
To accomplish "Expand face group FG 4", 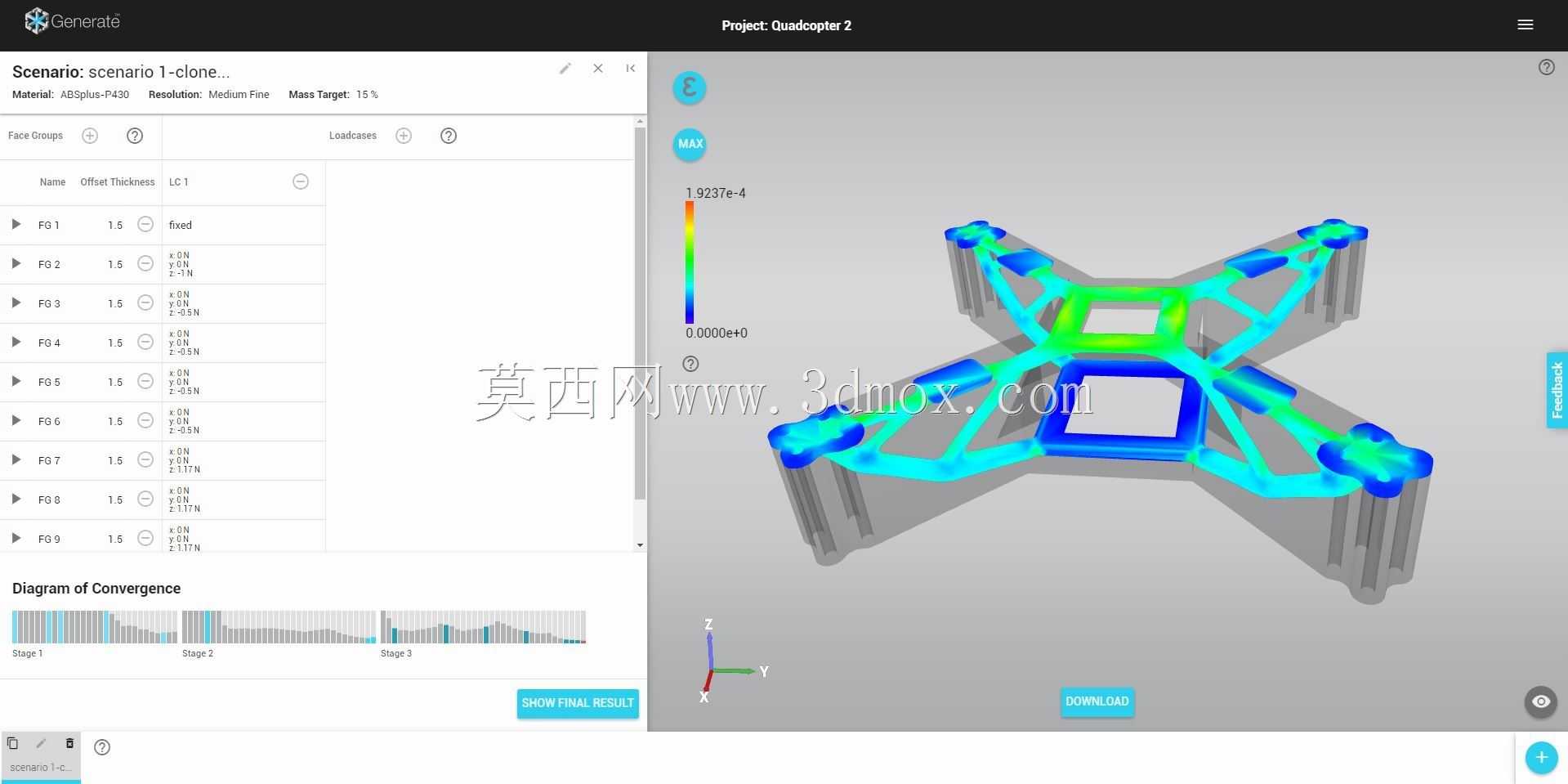I will tap(16, 342).
